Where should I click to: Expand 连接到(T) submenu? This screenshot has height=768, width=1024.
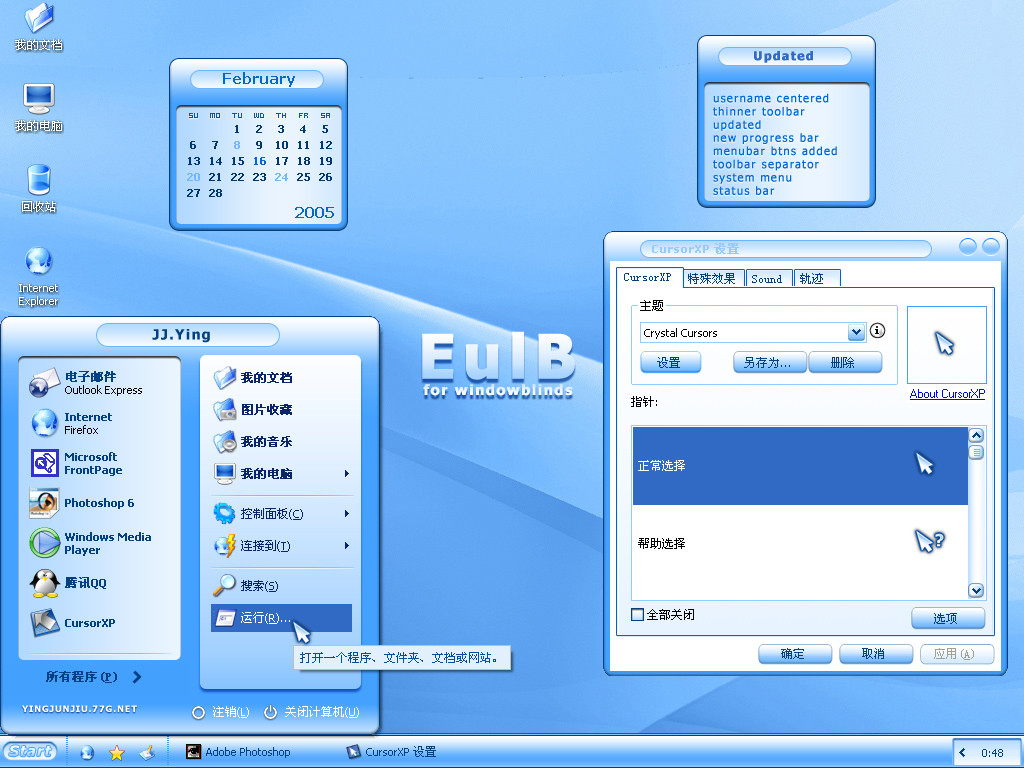(347, 545)
